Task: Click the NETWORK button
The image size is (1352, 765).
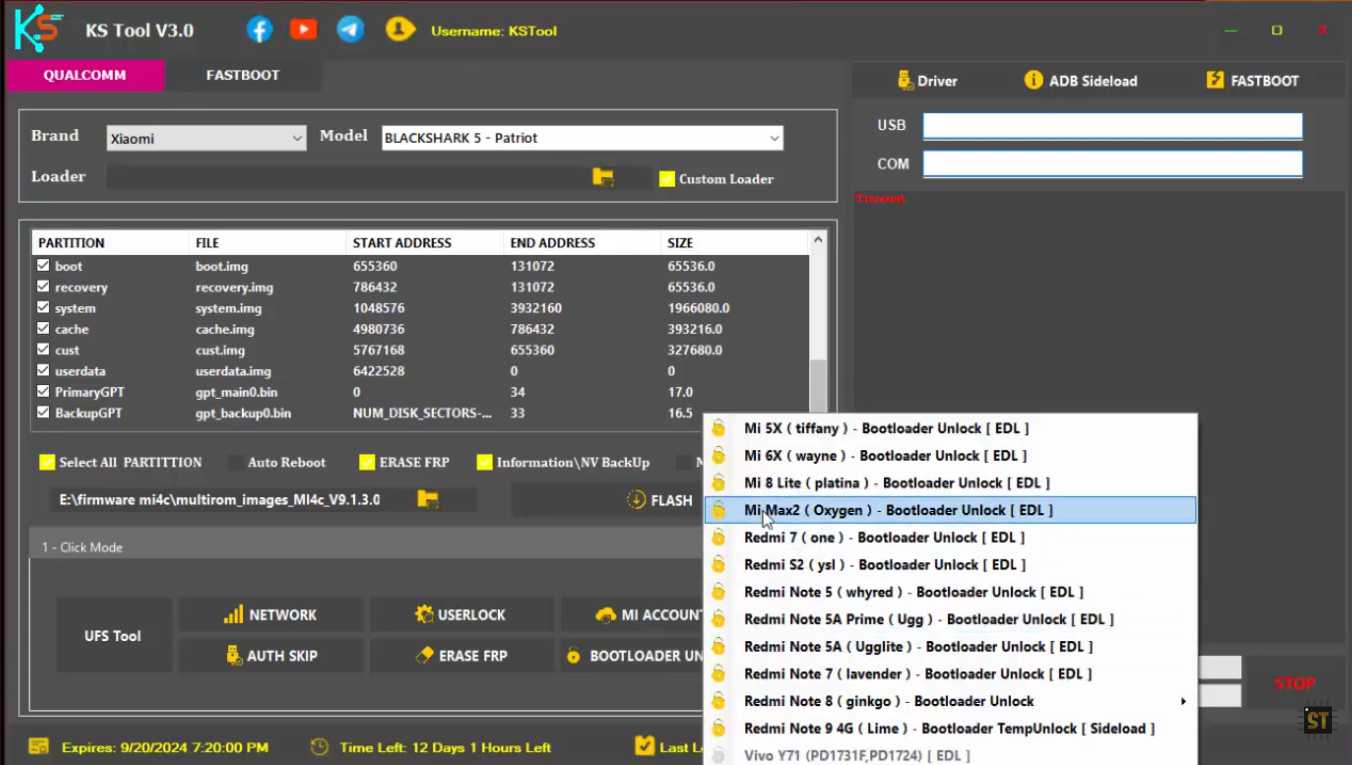Action: [x=271, y=615]
